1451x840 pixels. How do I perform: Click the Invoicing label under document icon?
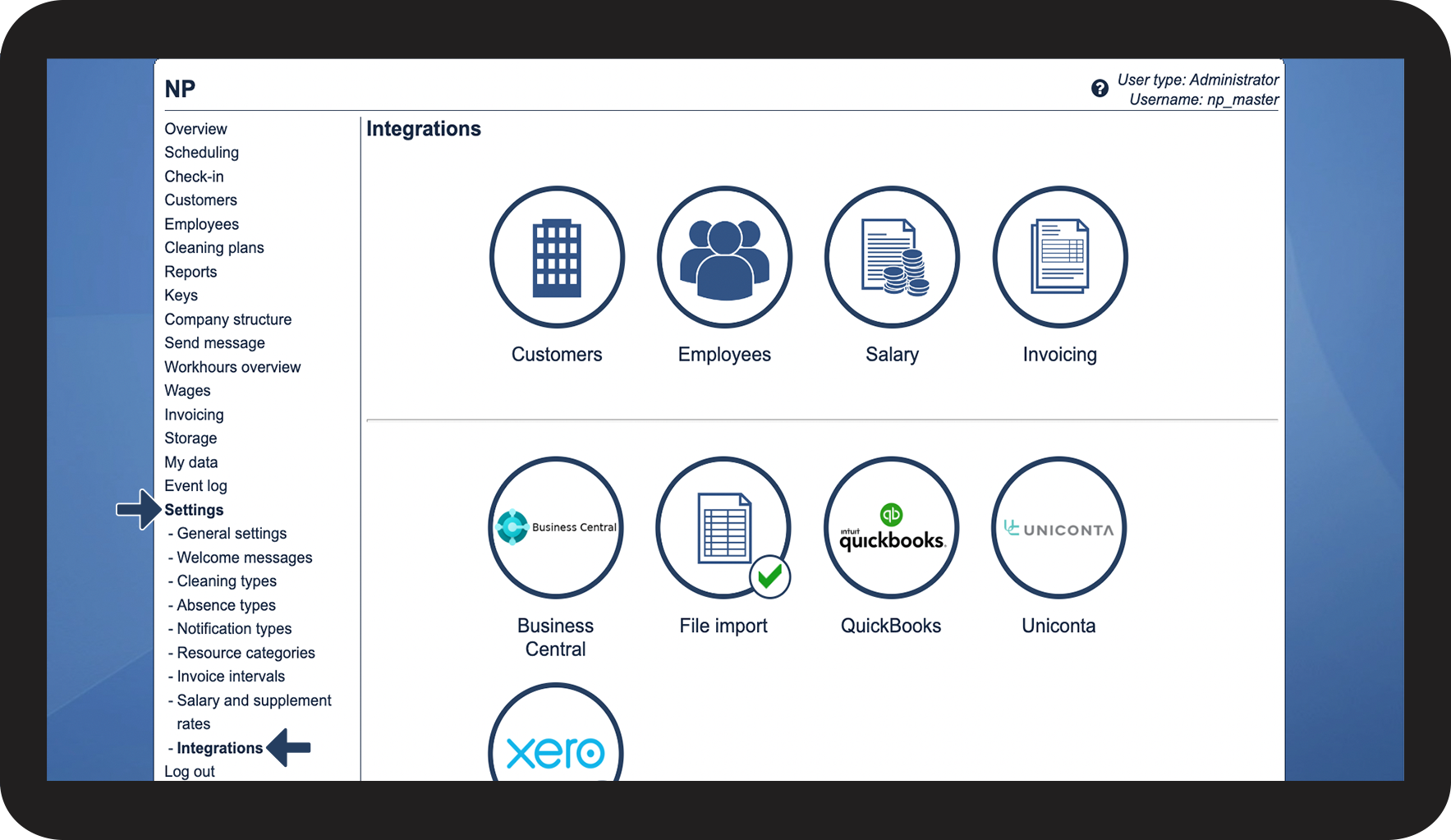(1059, 355)
